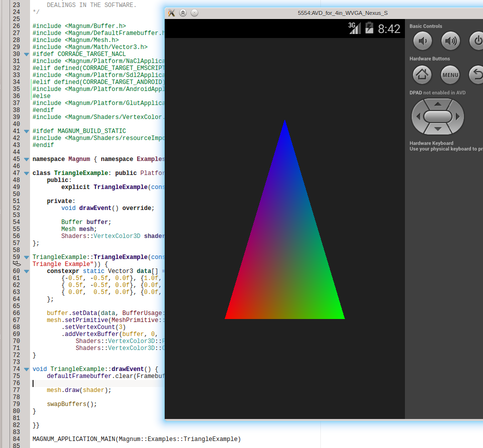Tap the Back hardware button

click(476, 74)
